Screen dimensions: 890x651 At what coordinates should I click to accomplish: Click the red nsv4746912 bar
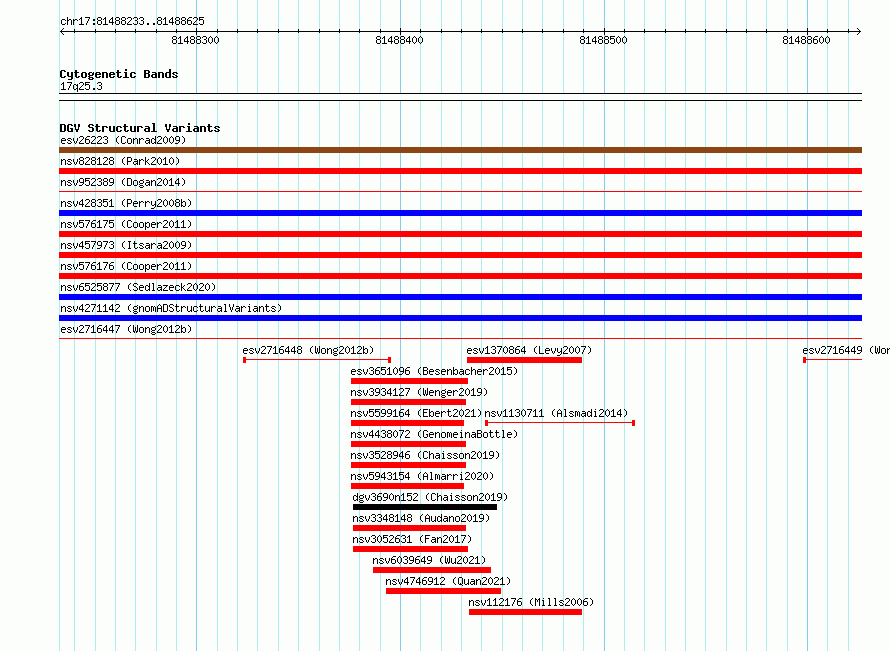[443, 591]
